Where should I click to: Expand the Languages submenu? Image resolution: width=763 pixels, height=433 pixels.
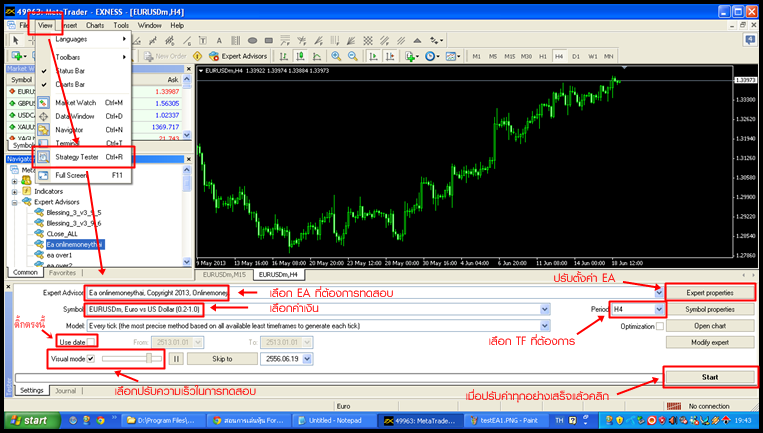pos(84,39)
